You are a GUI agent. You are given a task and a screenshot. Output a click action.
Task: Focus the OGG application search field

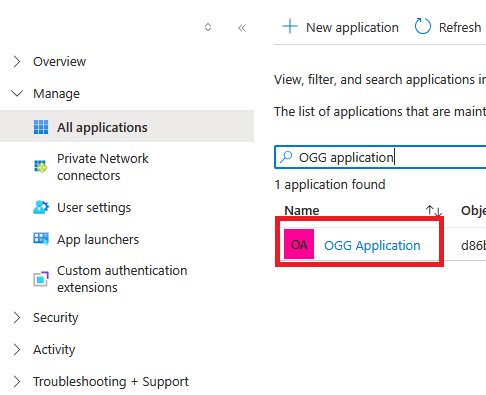tap(380, 157)
